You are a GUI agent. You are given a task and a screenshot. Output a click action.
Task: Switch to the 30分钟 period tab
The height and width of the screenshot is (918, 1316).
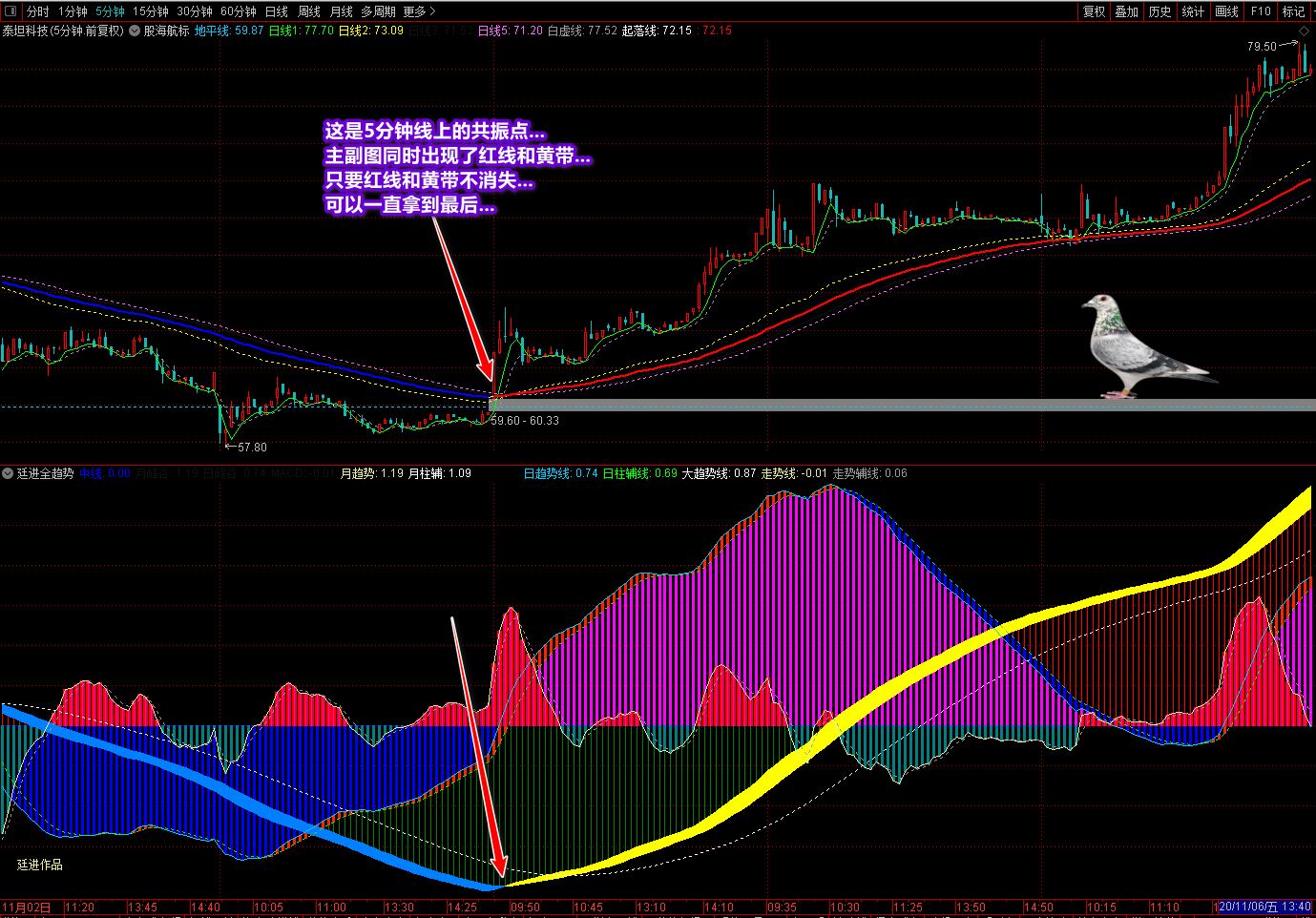click(195, 11)
